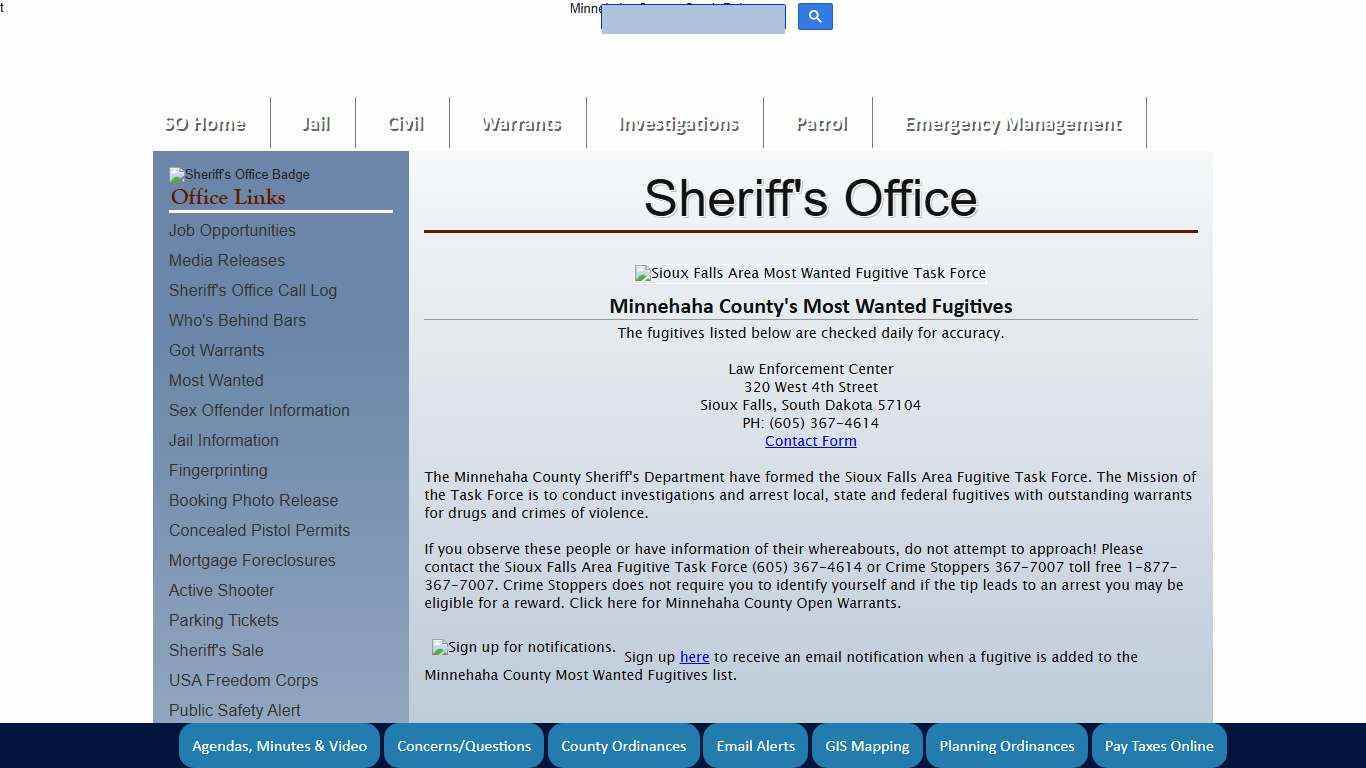Open GIS Mapping
The width and height of the screenshot is (1366, 768).
point(866,745)
